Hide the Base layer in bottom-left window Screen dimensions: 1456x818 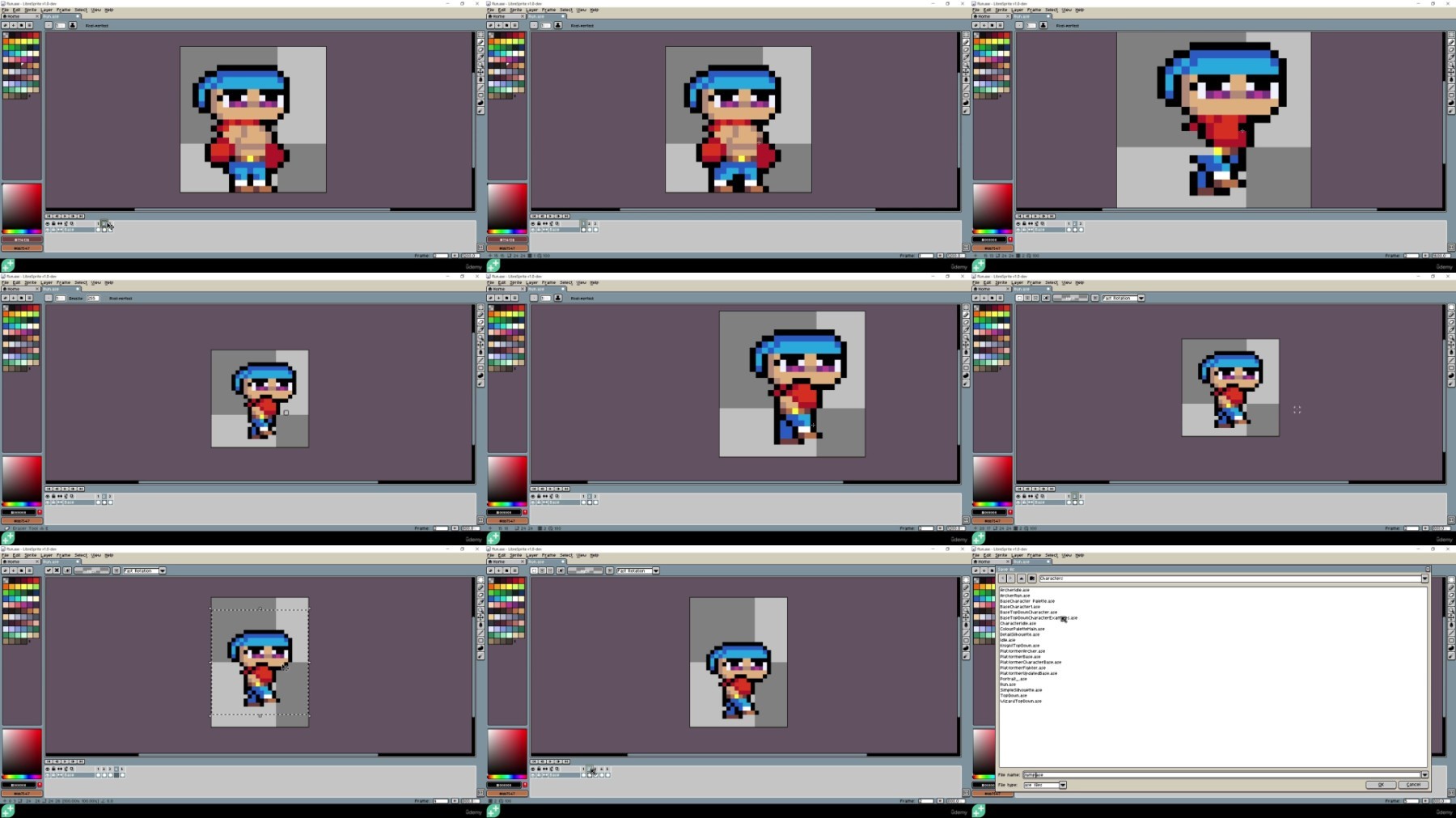[x=48, y=775]
